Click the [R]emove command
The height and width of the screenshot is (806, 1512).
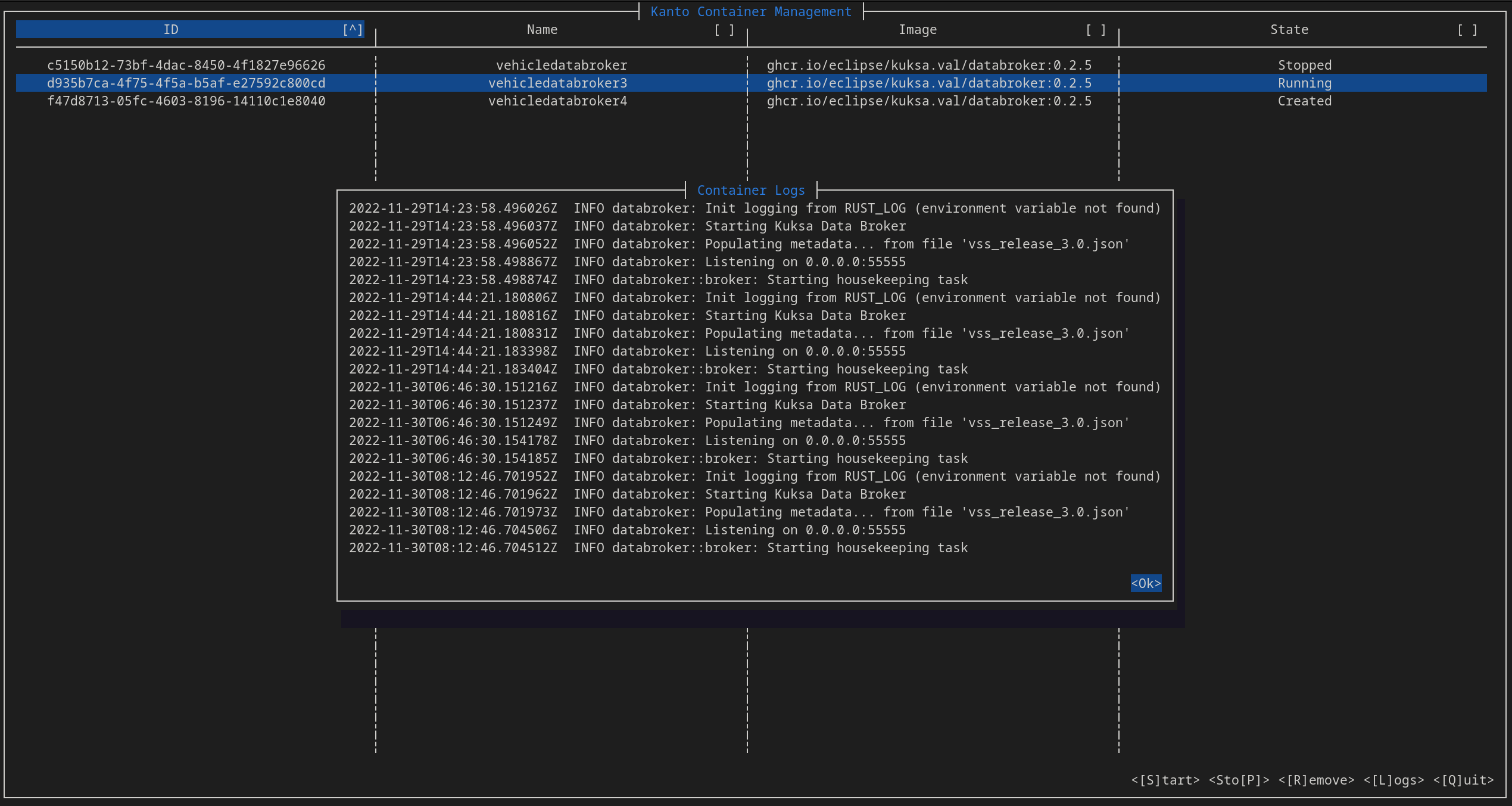(x=1316, y=780)
